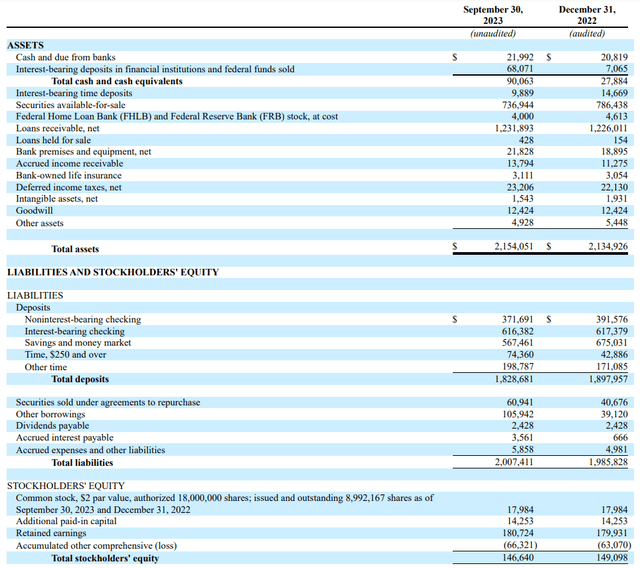Select the Additional paid-in capital label
This screenshot has height=568, width=640.
[x=66, y=521]
